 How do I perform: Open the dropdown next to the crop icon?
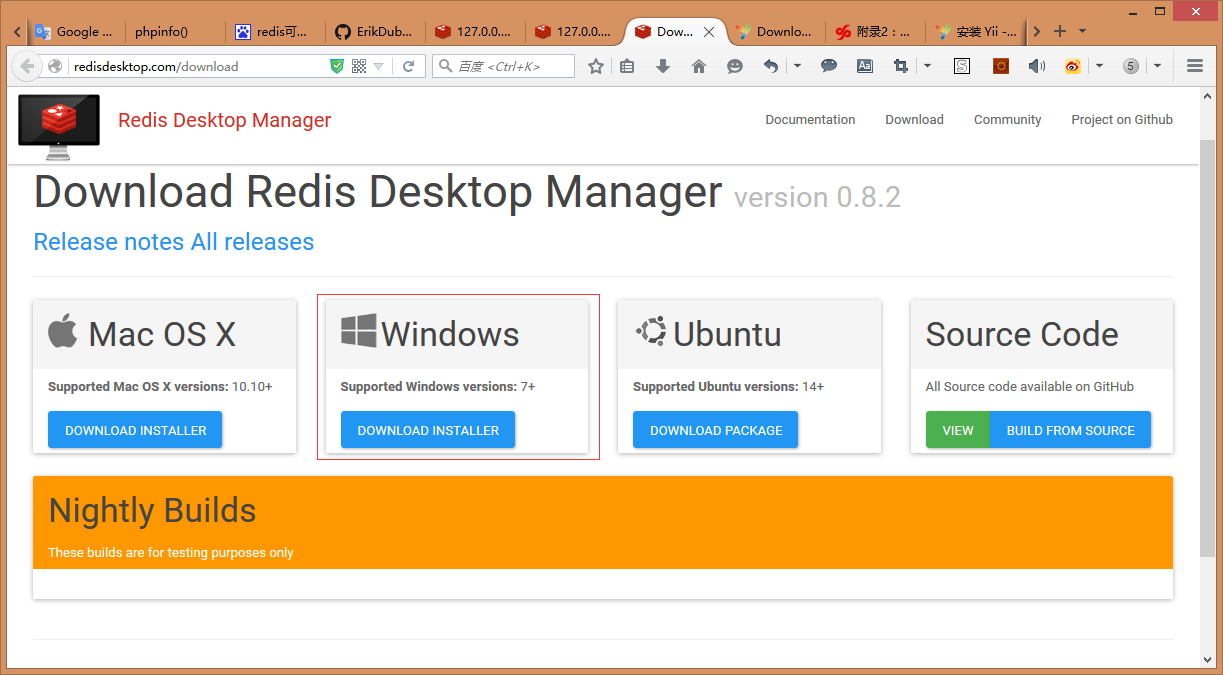coord(927,66)
